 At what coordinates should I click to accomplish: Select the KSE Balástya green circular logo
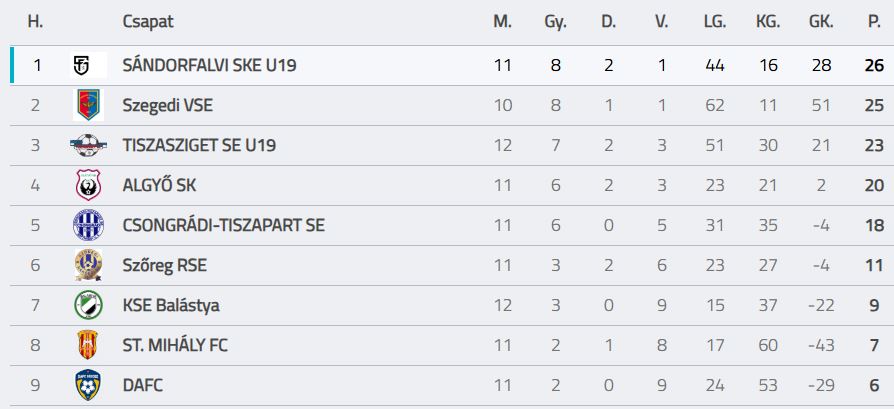click(x=88, y=305)
